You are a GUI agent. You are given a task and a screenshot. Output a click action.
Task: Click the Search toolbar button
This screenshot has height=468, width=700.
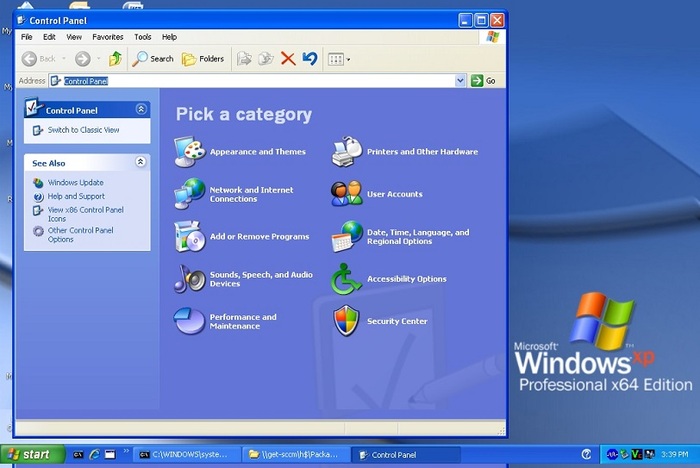(x=153, y=59)
